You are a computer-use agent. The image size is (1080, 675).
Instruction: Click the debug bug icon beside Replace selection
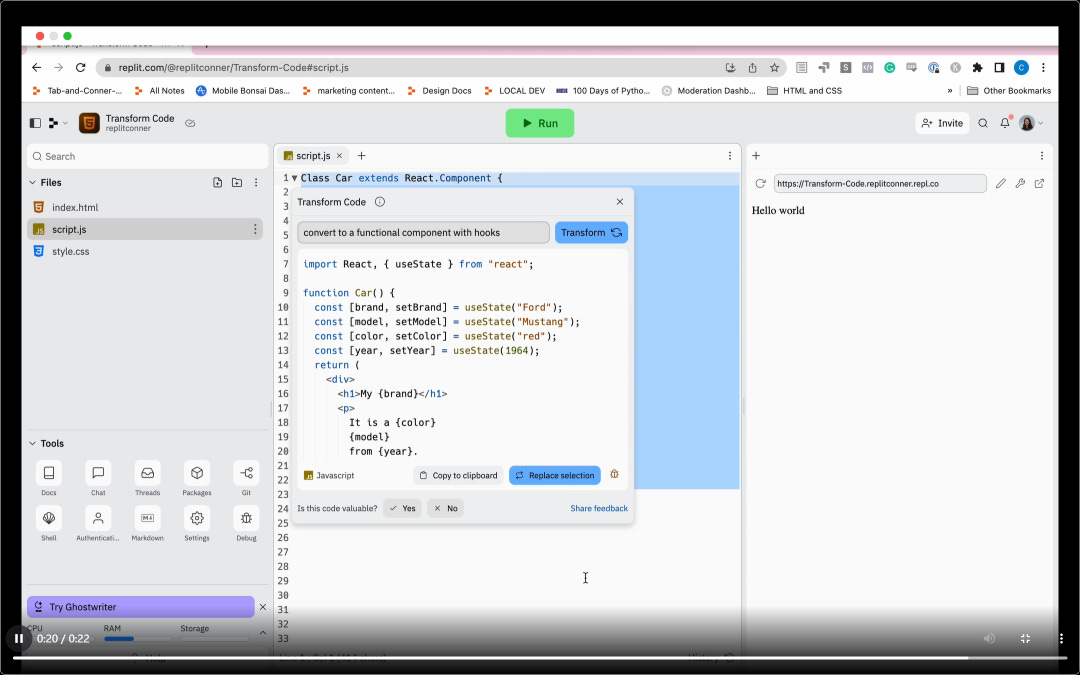(x=614, y=475)
